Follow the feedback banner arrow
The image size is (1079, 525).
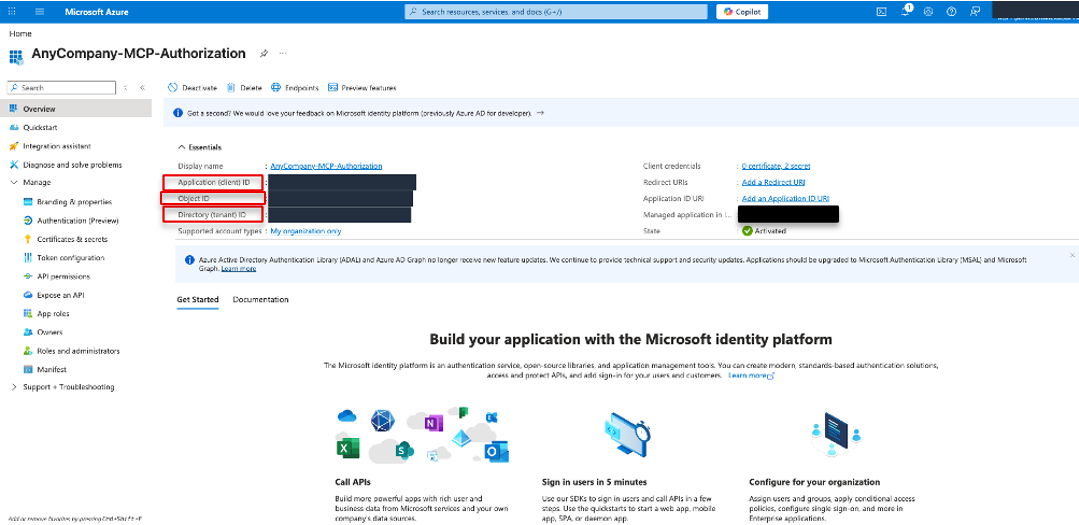tap(540, 112)
